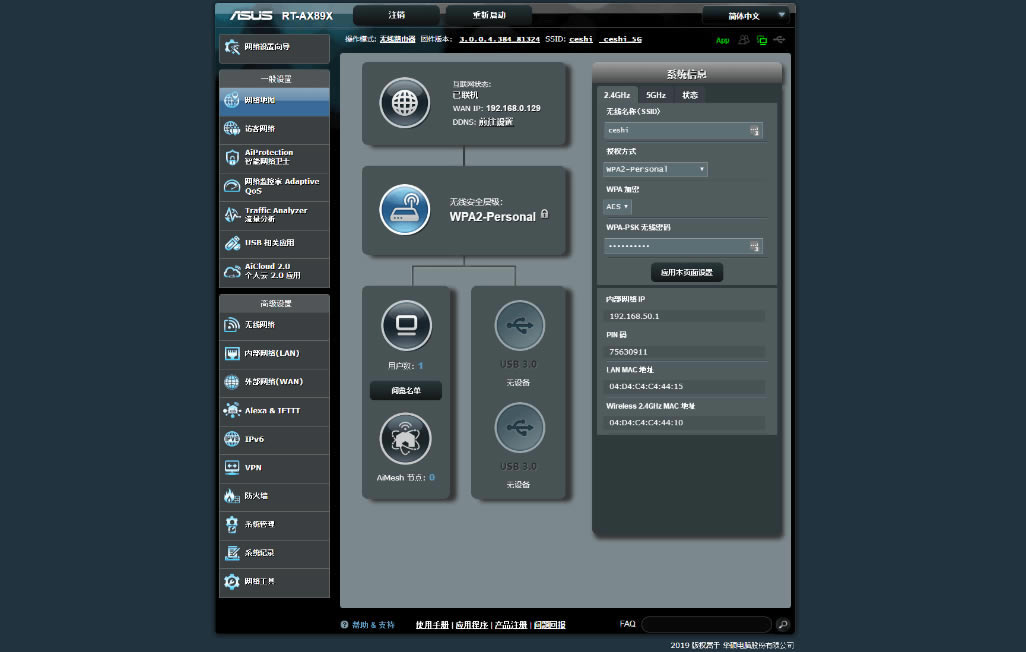
Task: Open AiProtection in the sidebar
Action: coord(274,157)
